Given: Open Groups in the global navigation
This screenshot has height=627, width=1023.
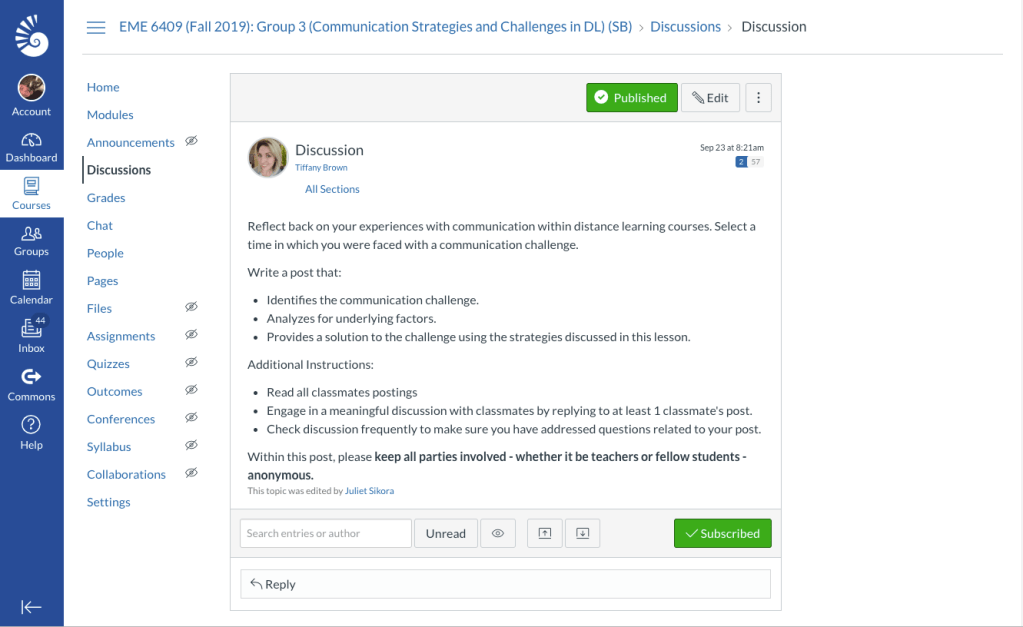Looking at the screenshot, I should [x=31, y=240].
